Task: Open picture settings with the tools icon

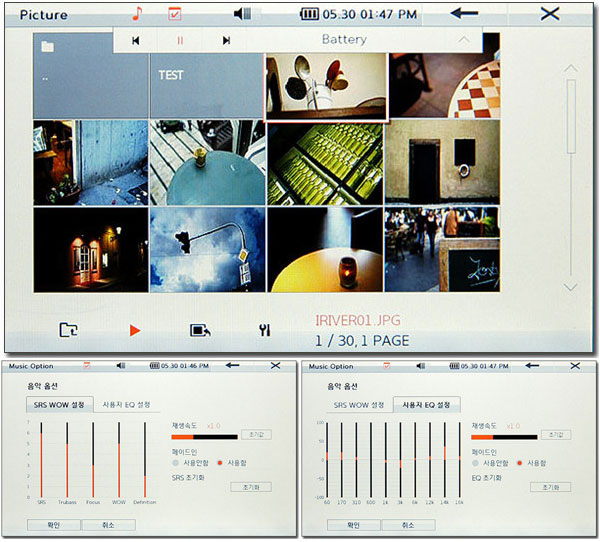Action: [x=264, y=330]
